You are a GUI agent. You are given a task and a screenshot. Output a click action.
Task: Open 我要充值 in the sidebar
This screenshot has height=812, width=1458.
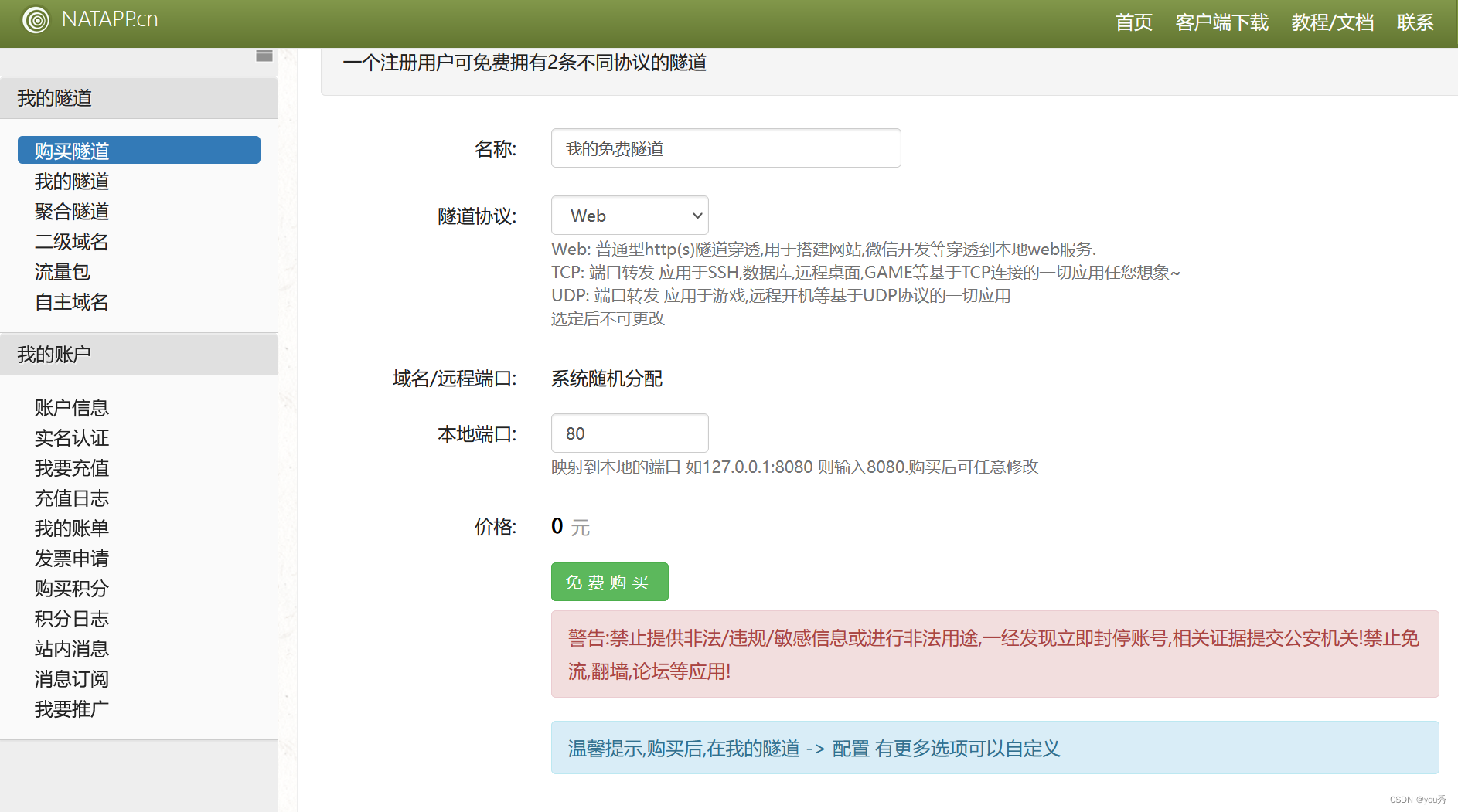coord(72,468)
